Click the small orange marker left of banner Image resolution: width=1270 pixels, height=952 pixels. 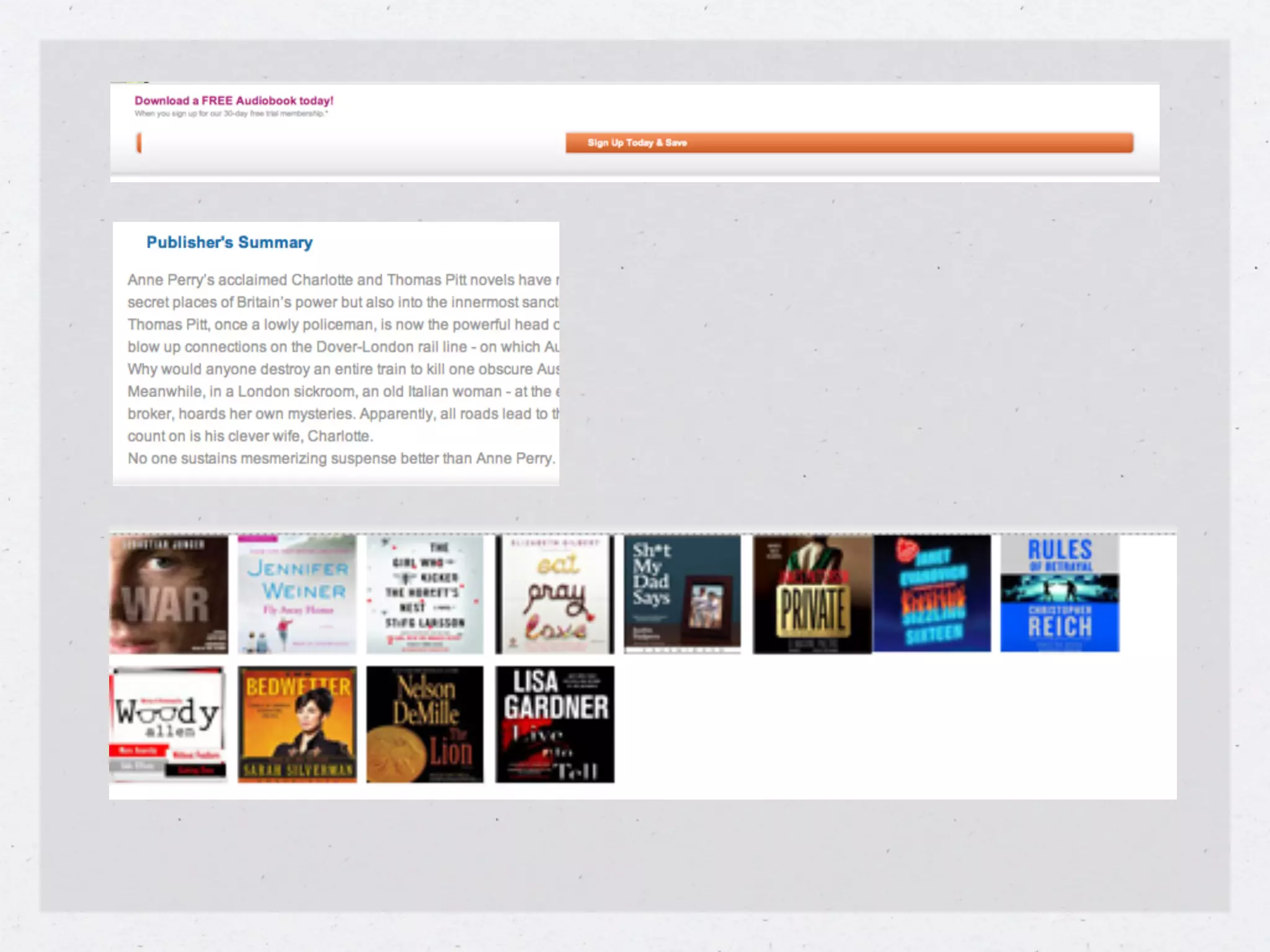(x=139, y=143)
